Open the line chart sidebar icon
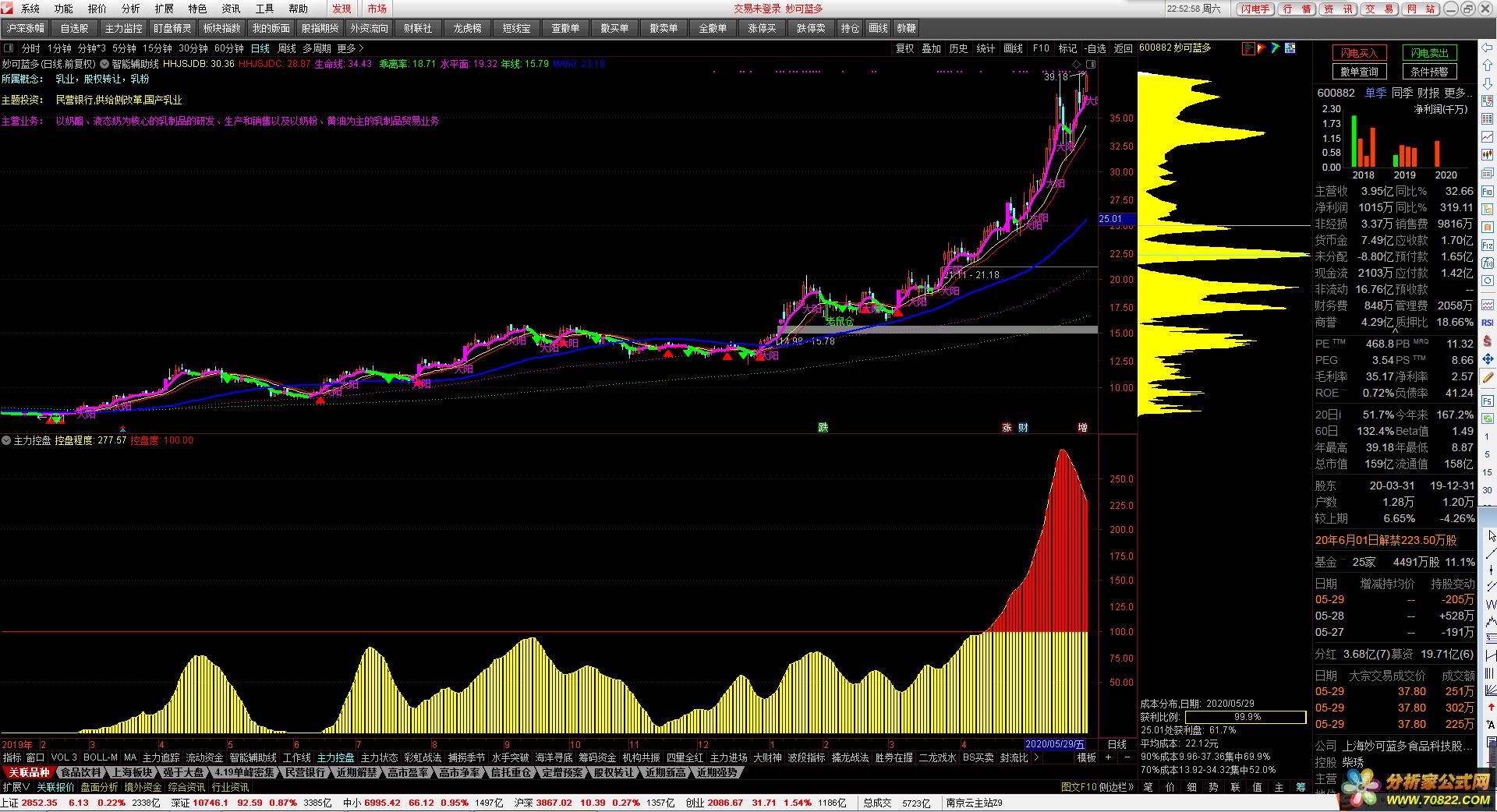Image resolution: width=1497 pixels, height=812 pixels. coord(1488,137)
